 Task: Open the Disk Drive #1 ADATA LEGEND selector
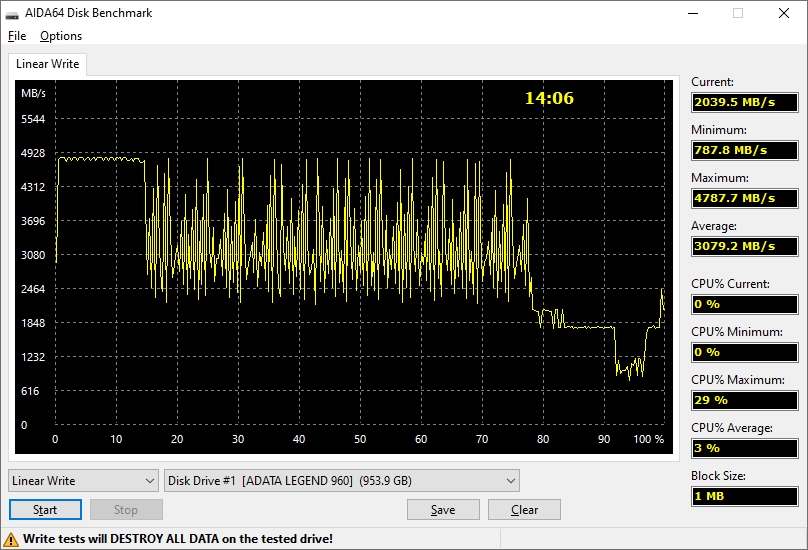click(342, 481)
